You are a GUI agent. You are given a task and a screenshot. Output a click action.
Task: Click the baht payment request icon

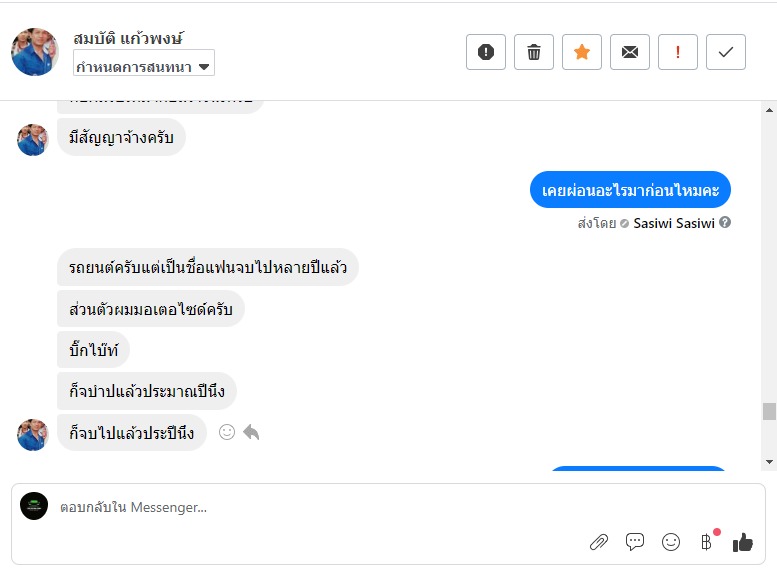point(706,542)
